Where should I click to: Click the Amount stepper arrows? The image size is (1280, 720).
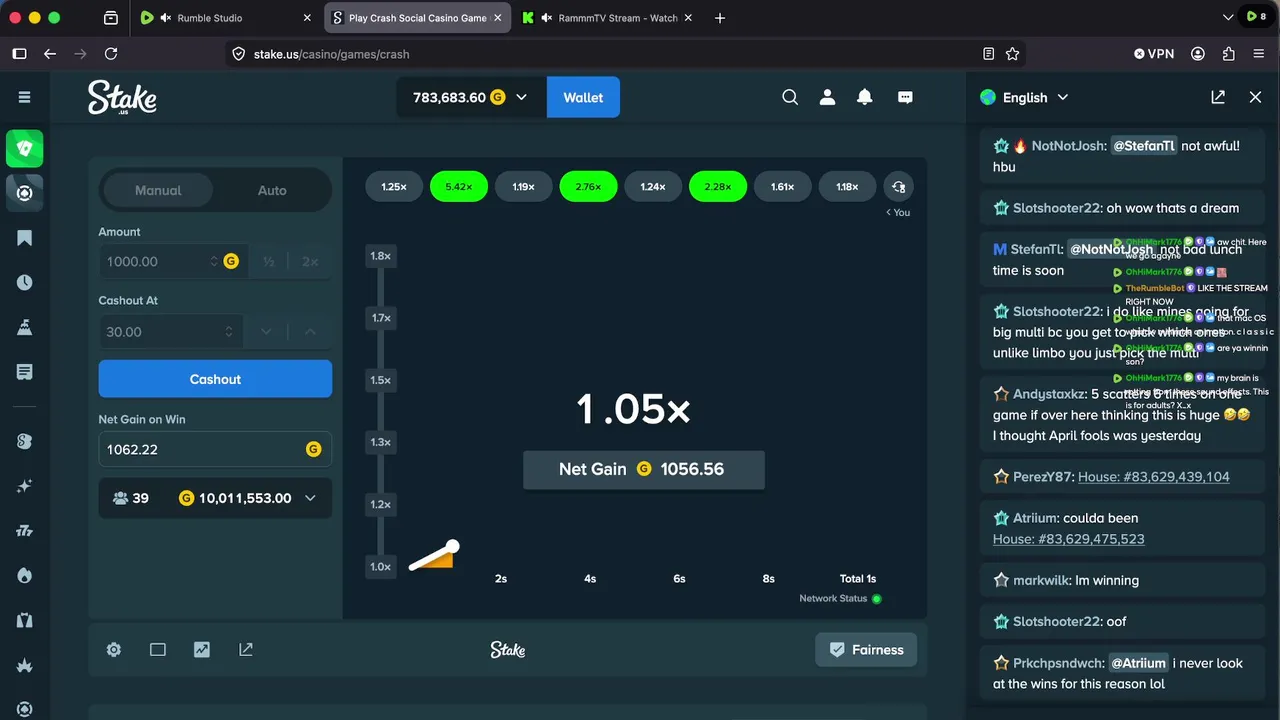point(213,261)
